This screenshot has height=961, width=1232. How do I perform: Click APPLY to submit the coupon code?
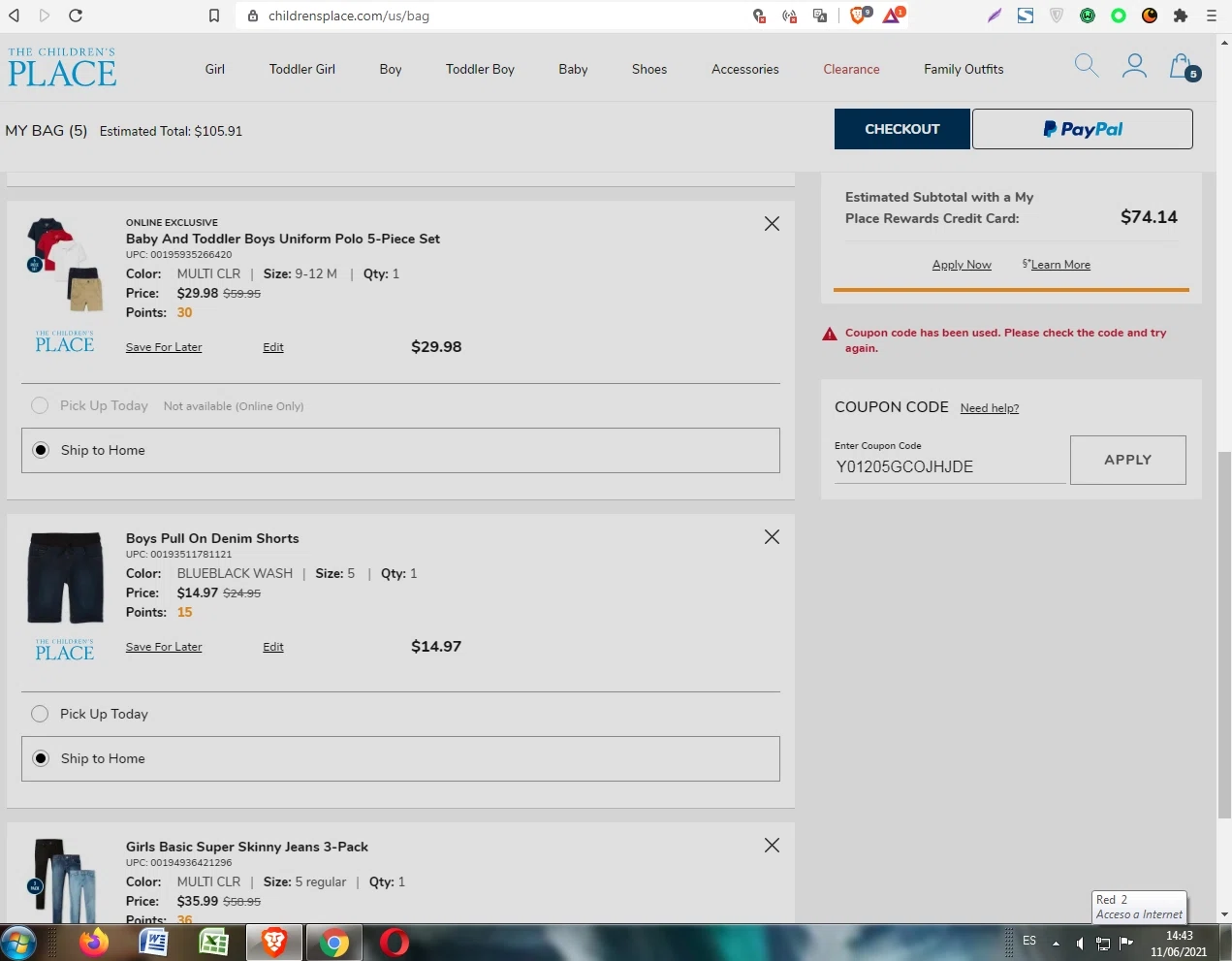(x=1128, y=460)
